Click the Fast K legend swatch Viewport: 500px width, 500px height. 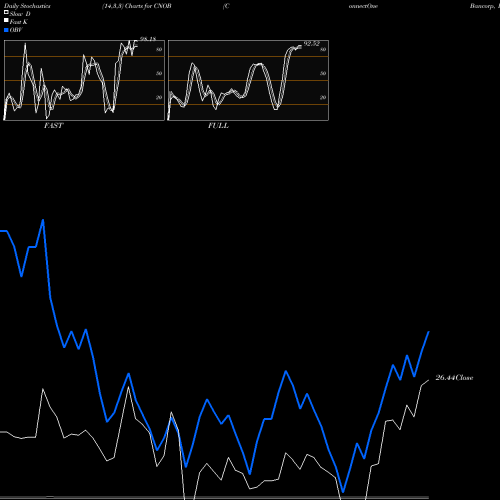6,21
